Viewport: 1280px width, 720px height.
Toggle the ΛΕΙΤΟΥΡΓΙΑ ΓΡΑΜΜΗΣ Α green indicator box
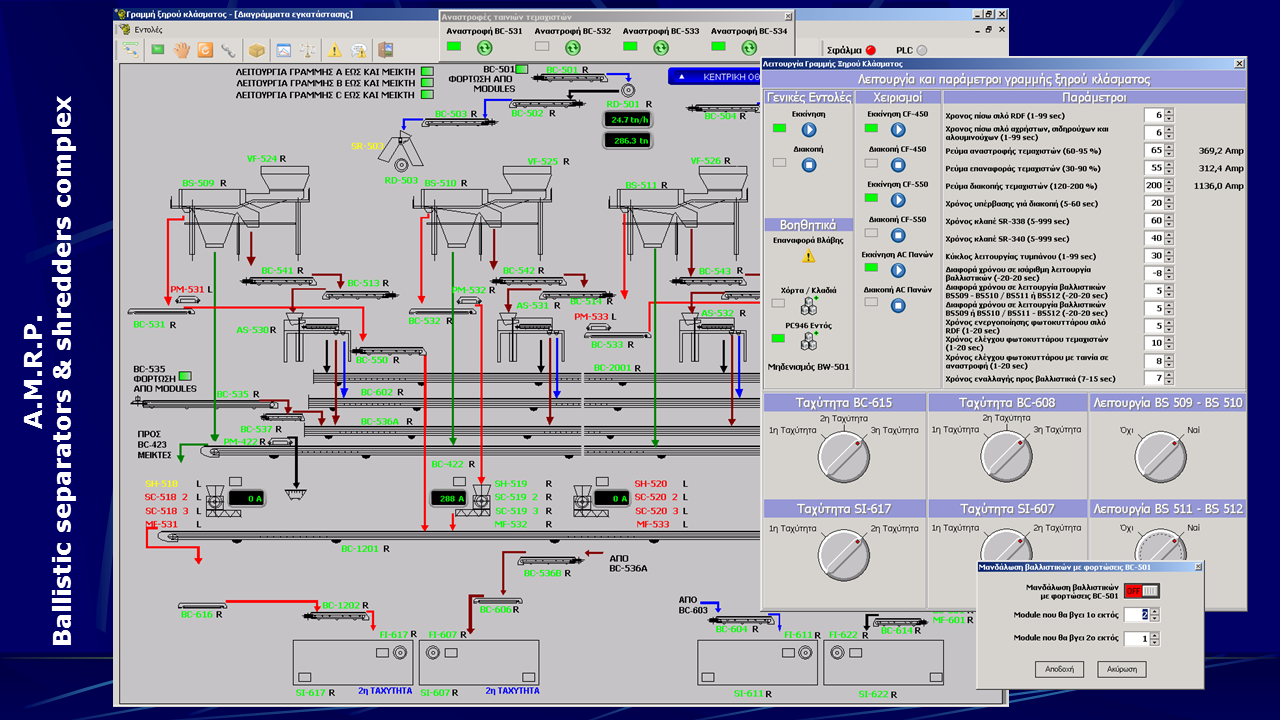(x=427, y=72)
